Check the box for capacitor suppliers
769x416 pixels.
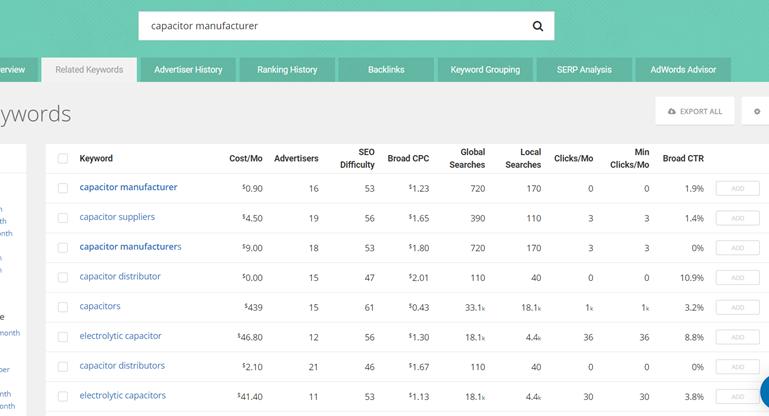tap(63, 218)
